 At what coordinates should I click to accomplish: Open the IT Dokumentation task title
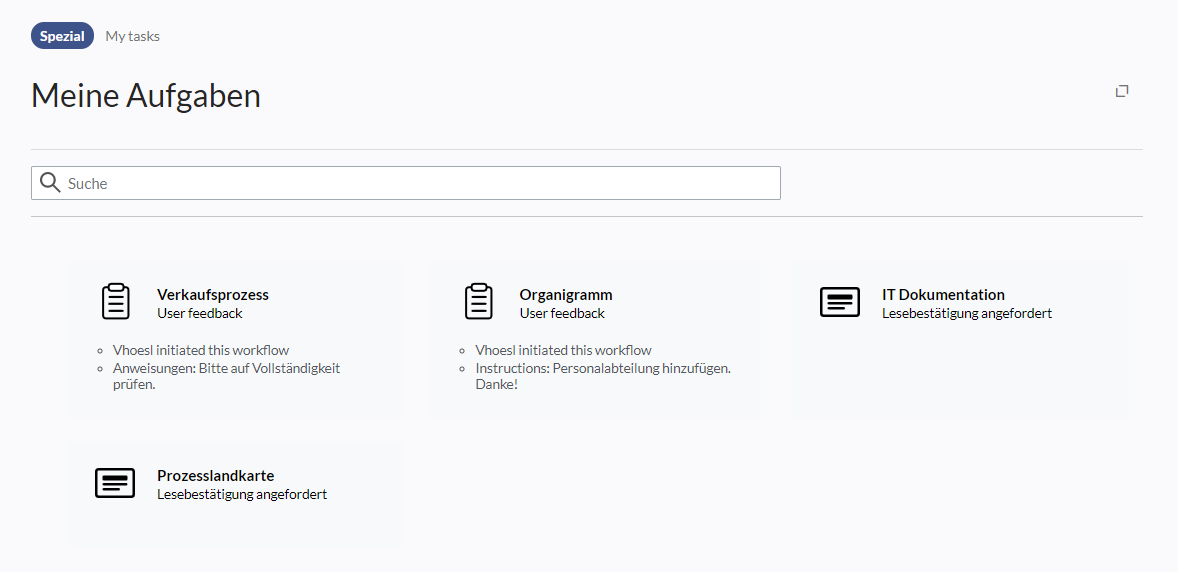(943, 295)
